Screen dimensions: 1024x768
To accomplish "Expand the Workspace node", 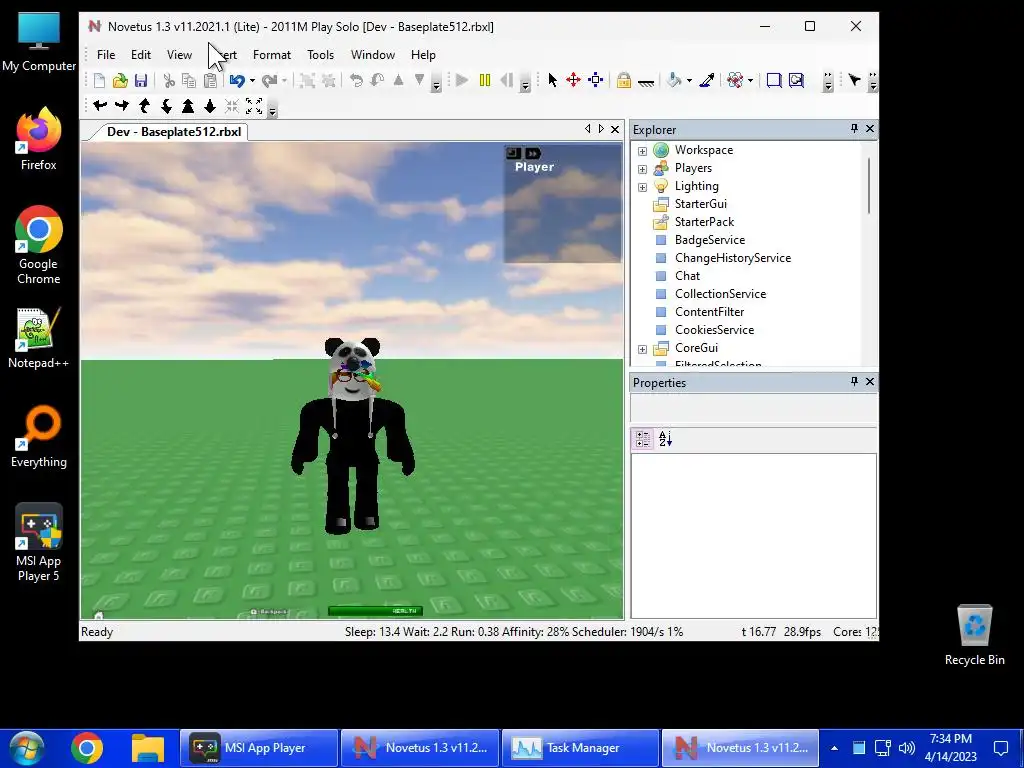I will tap(643, 151).
